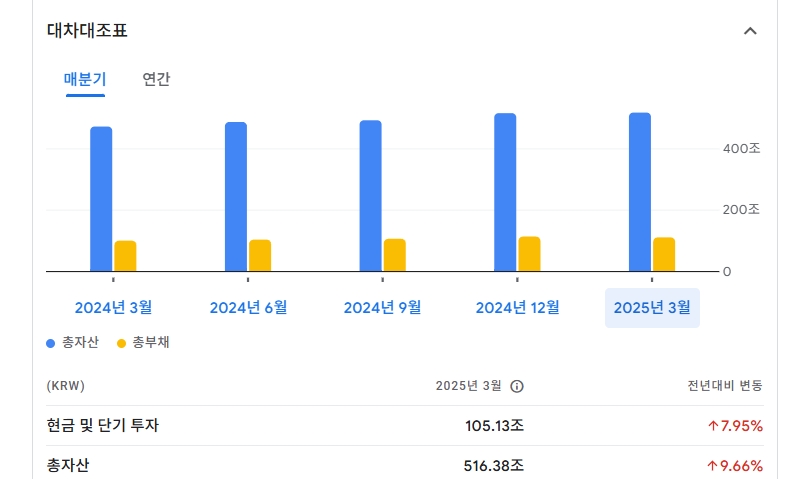Click the 총자산 table row label
797x479 pixels.
[x=68, y=465]
